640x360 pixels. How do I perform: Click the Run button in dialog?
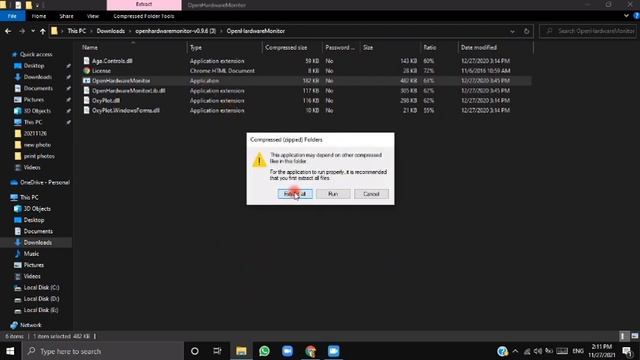(333, 194)
